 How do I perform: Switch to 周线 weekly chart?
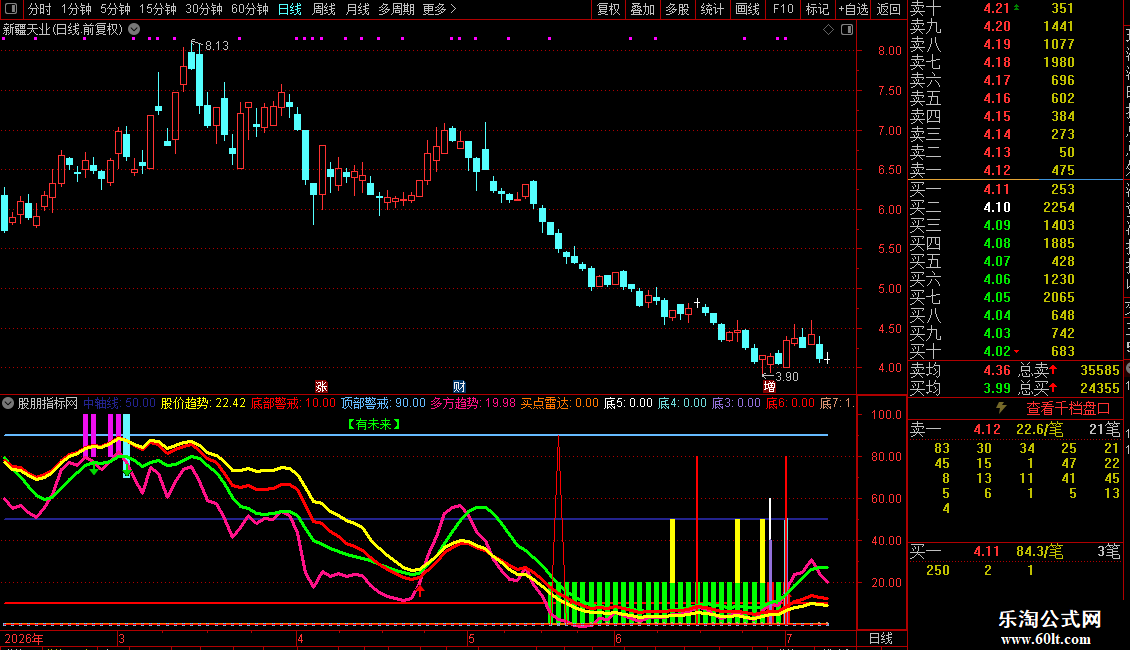(324, 9)
